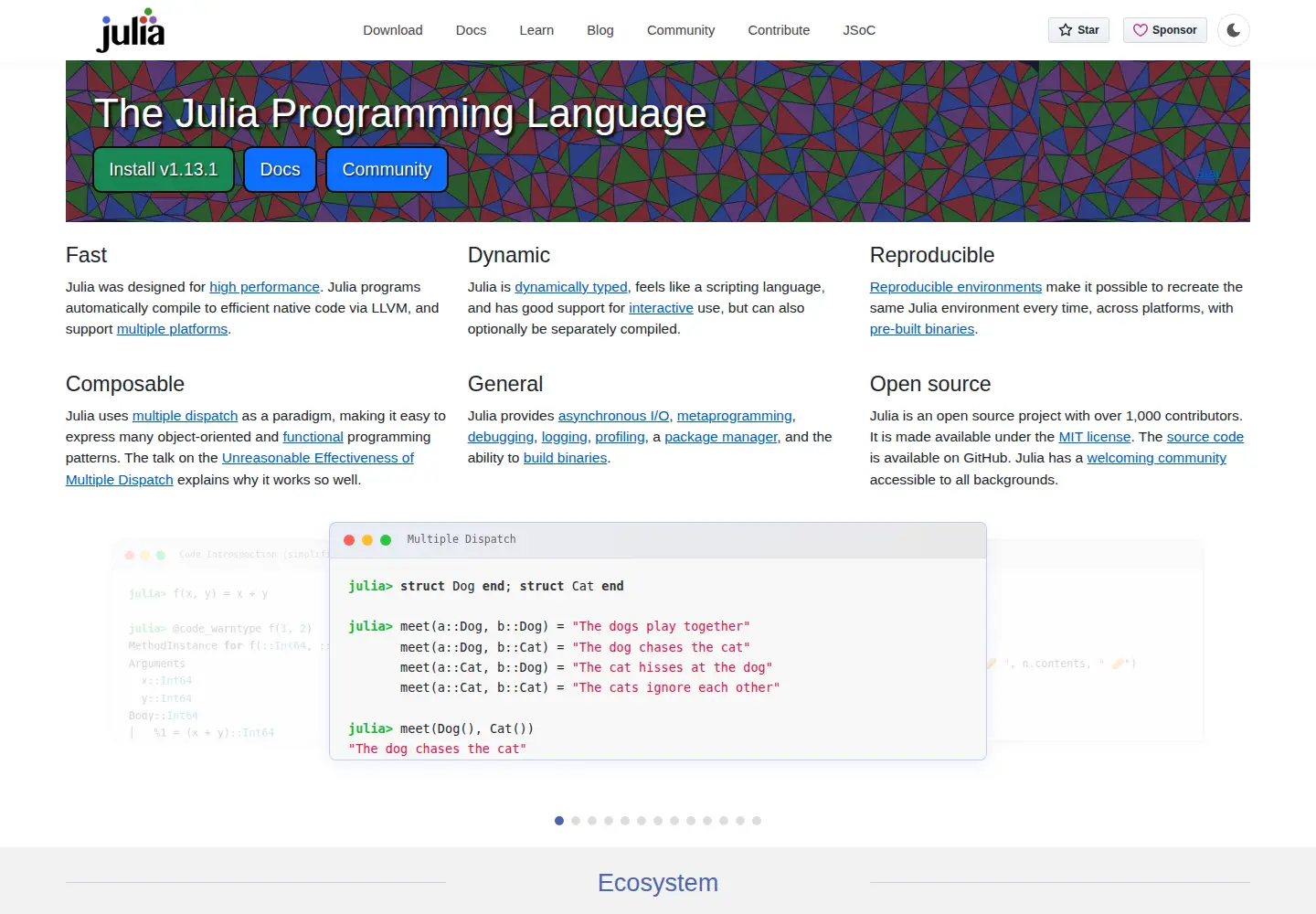Click the blue Community hero button
This screenshot has width=1316, height=914.
tap(387, 169)
